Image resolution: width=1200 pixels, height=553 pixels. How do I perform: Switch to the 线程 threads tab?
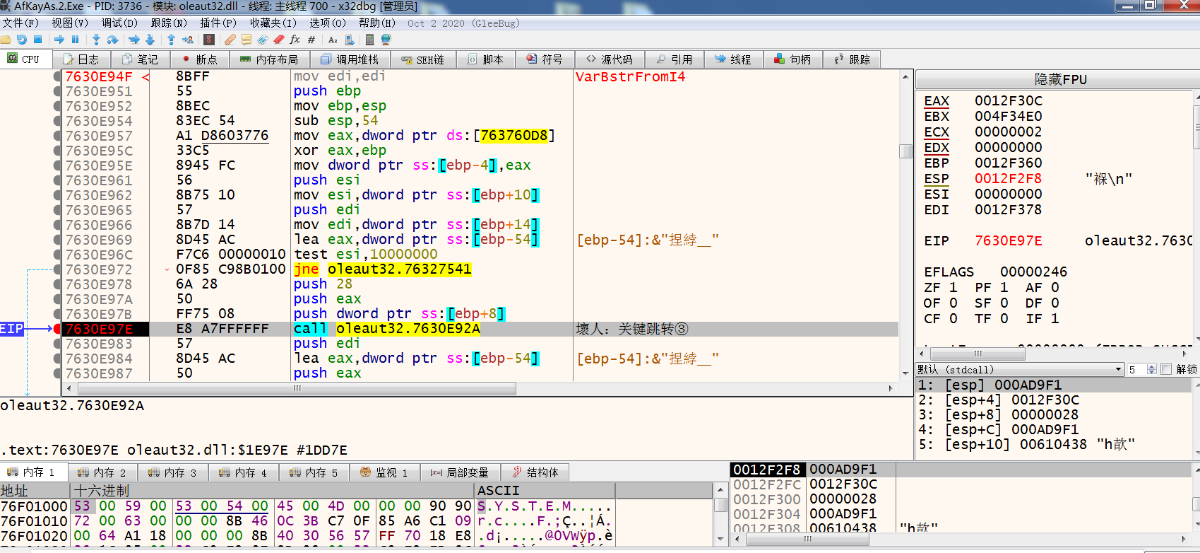pyautogui.click(x=733, y=59)
